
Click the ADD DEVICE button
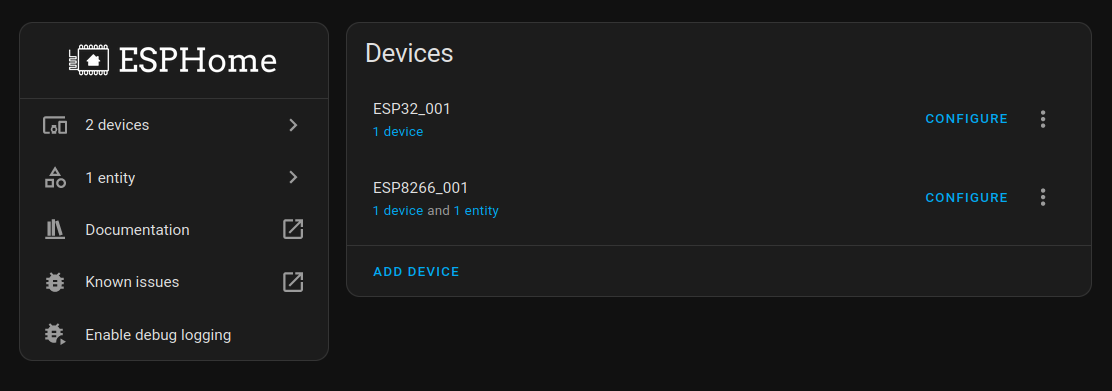[x=416, y=272]
